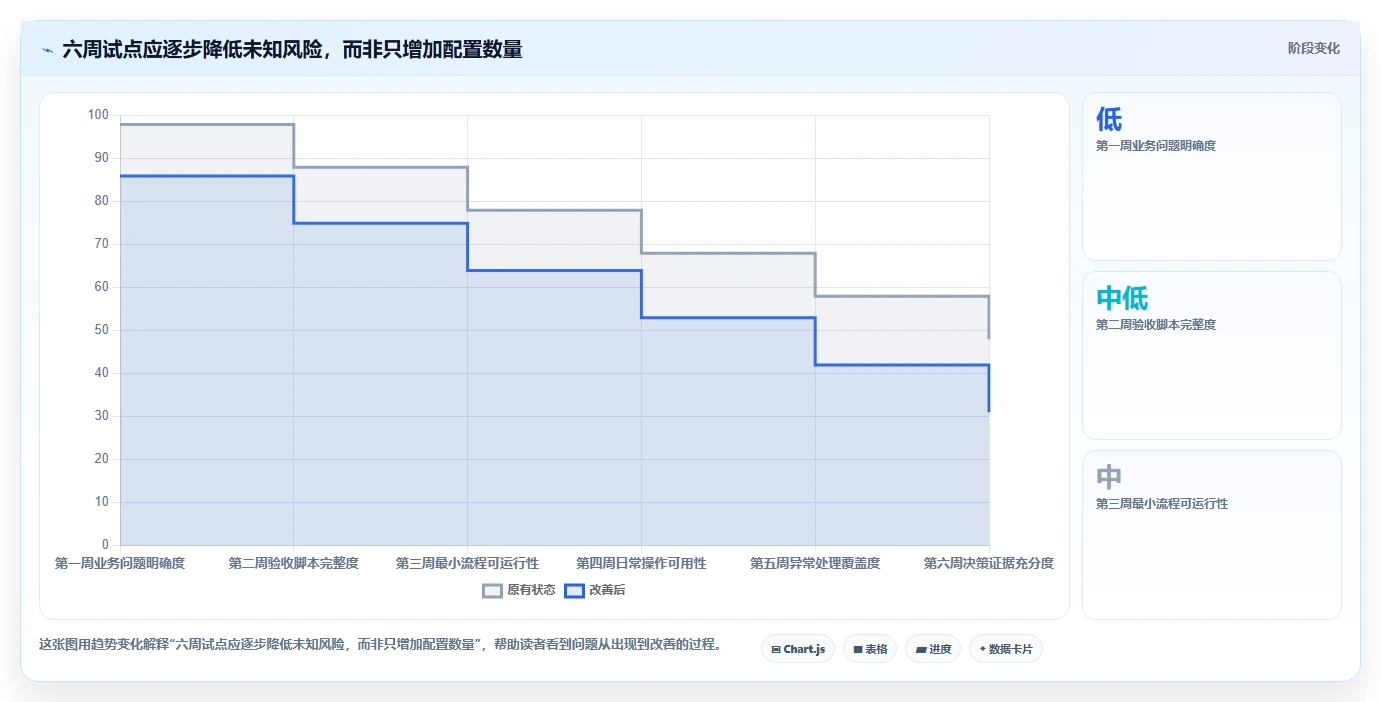Select the 进度 tag
The width and height of the screenshot is (1381, 702).
click(933, 649)
